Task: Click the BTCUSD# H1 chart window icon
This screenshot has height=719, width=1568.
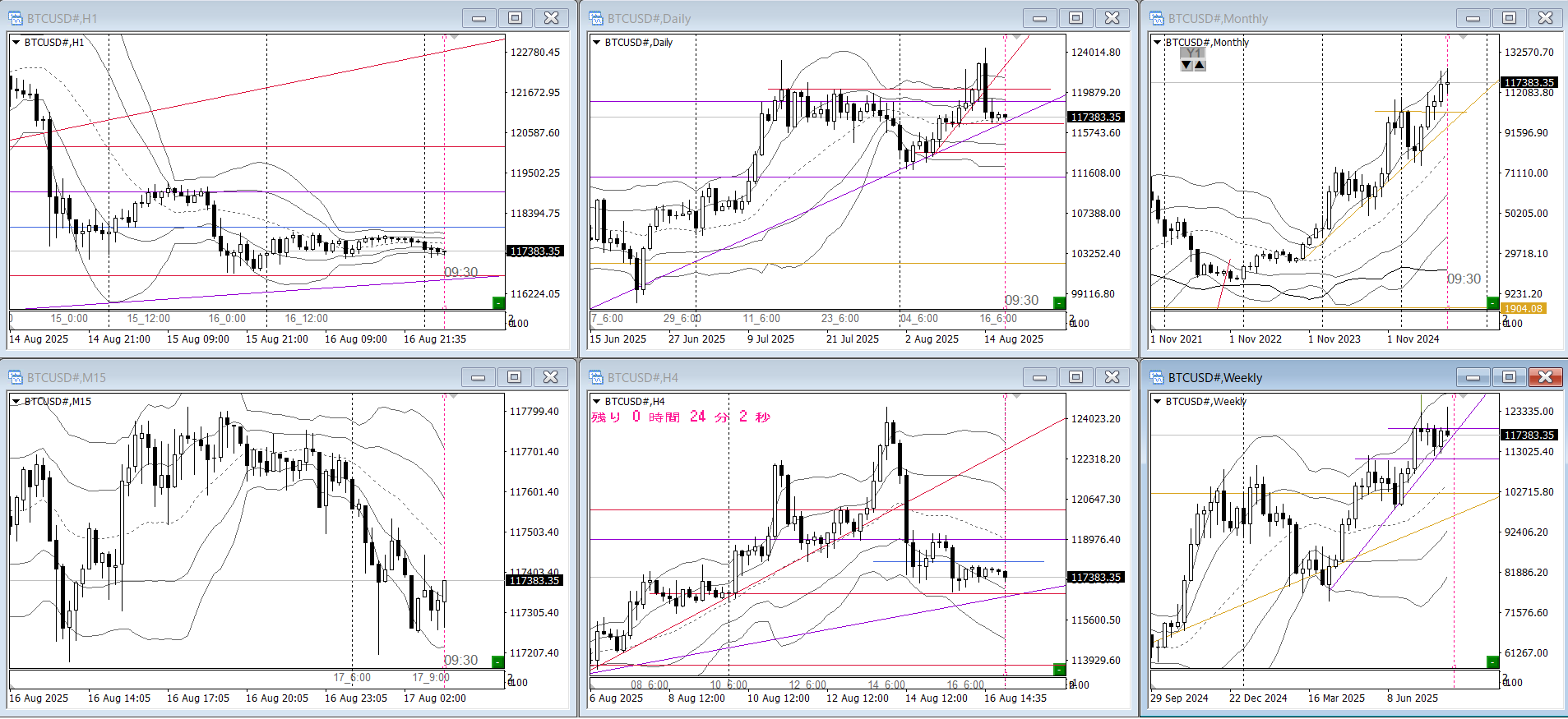Action: [x=16, y=18]
